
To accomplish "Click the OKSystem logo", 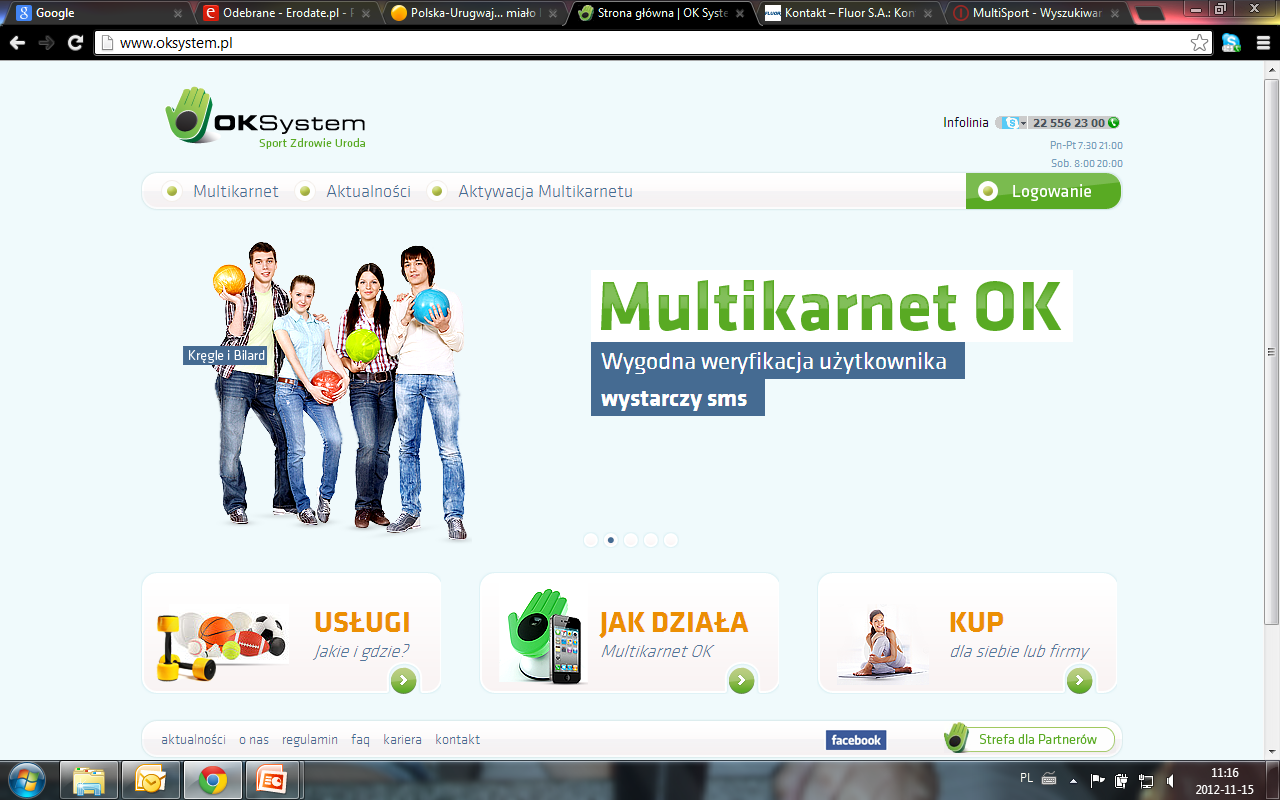I will click(x=265, y=118).
